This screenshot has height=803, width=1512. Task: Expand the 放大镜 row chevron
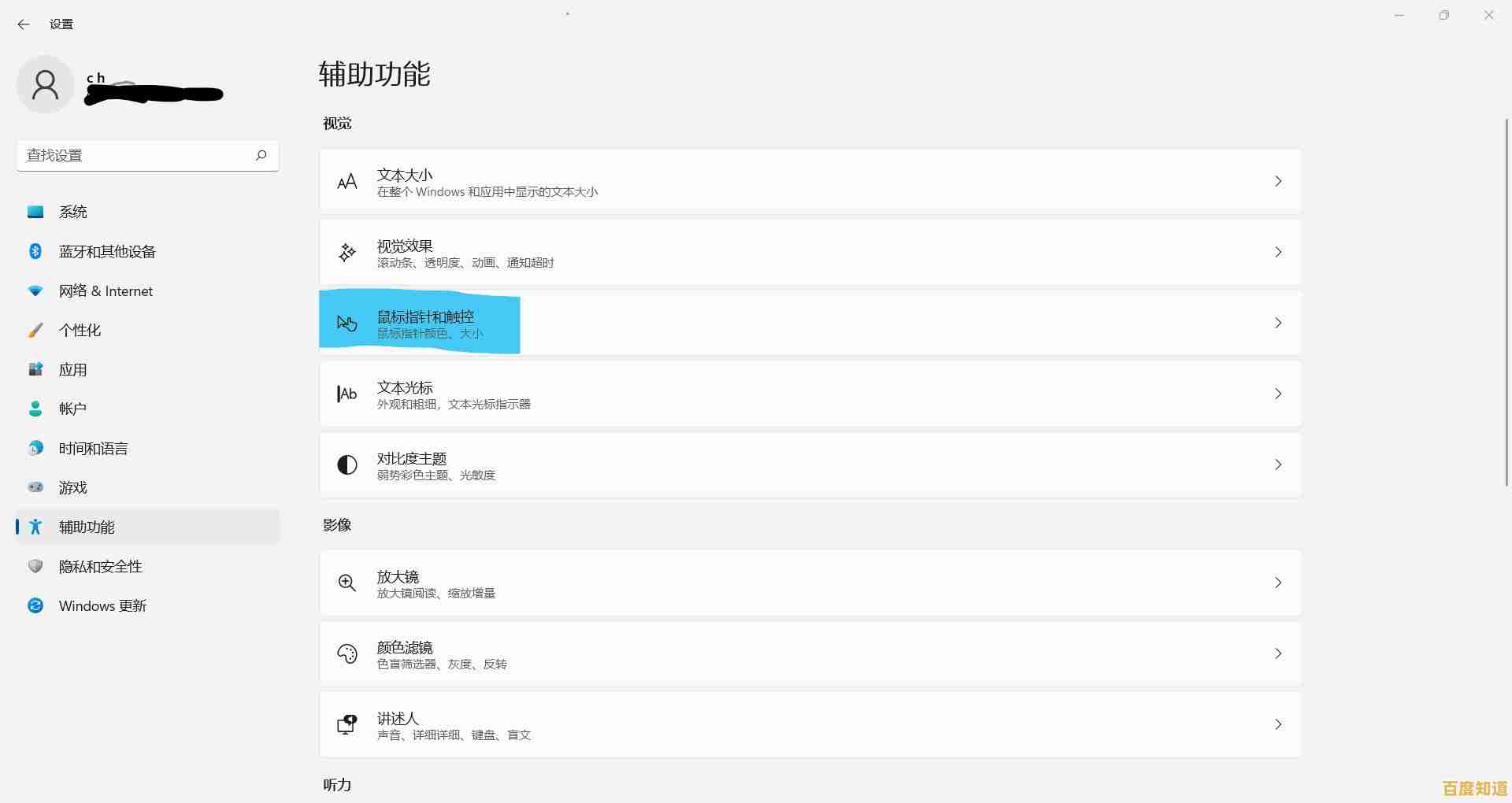pyautogui.click(x=1278, y=583)
